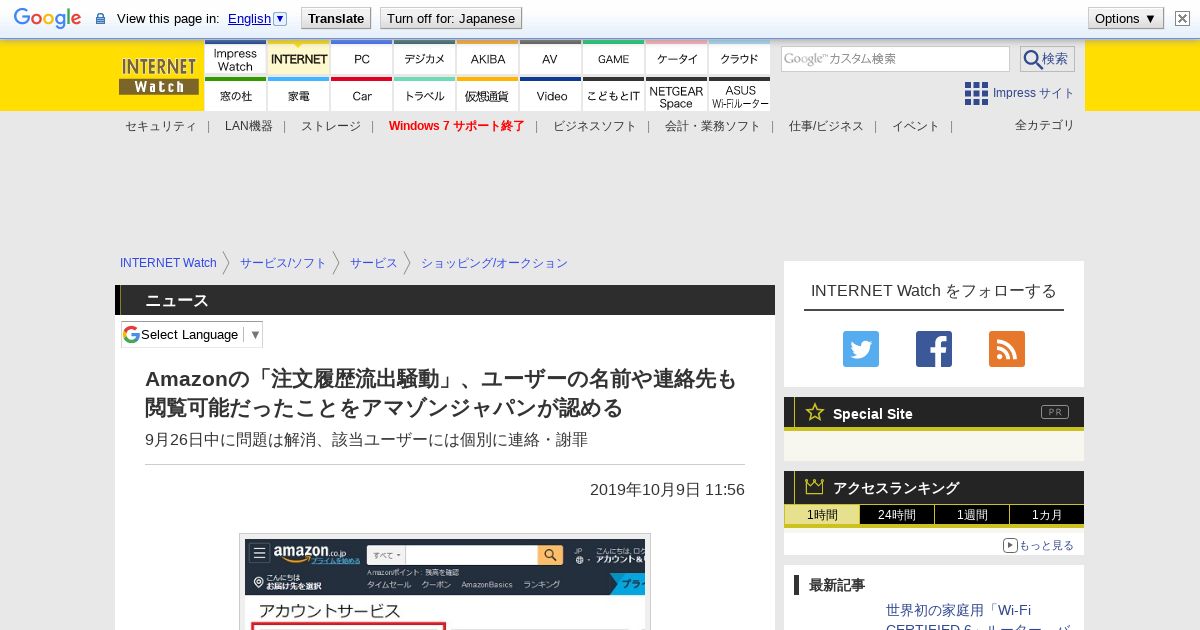Open the RSS feed icon
Image resolution: width=1200 pixels, height=630 pixels.
(x=1007, y=349)
